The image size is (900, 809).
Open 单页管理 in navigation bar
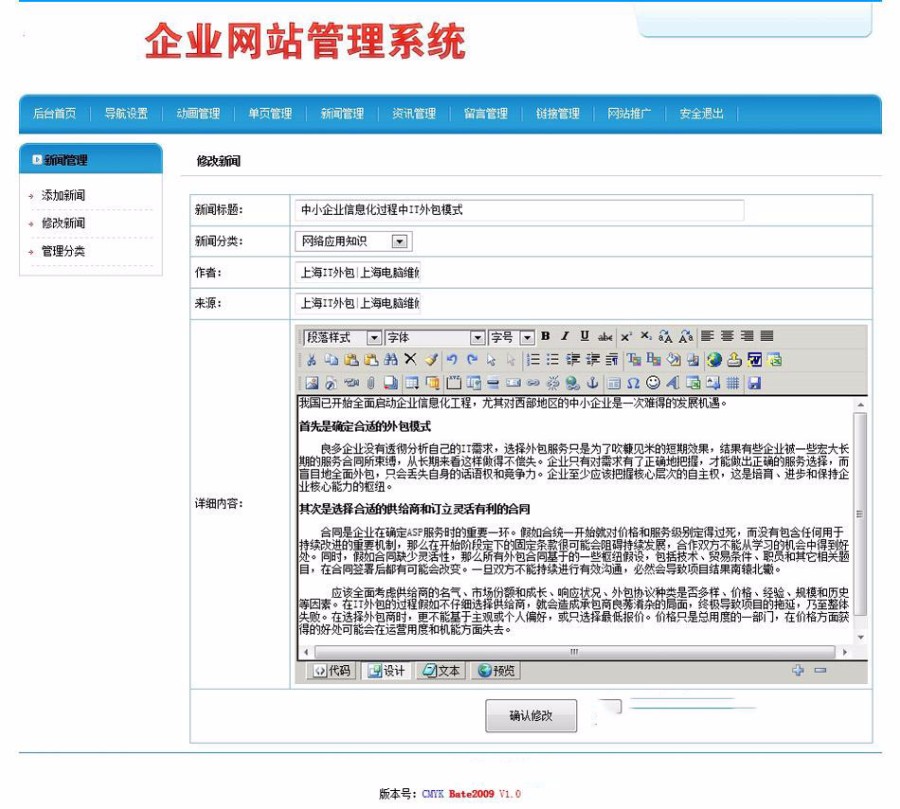(270, 114)
